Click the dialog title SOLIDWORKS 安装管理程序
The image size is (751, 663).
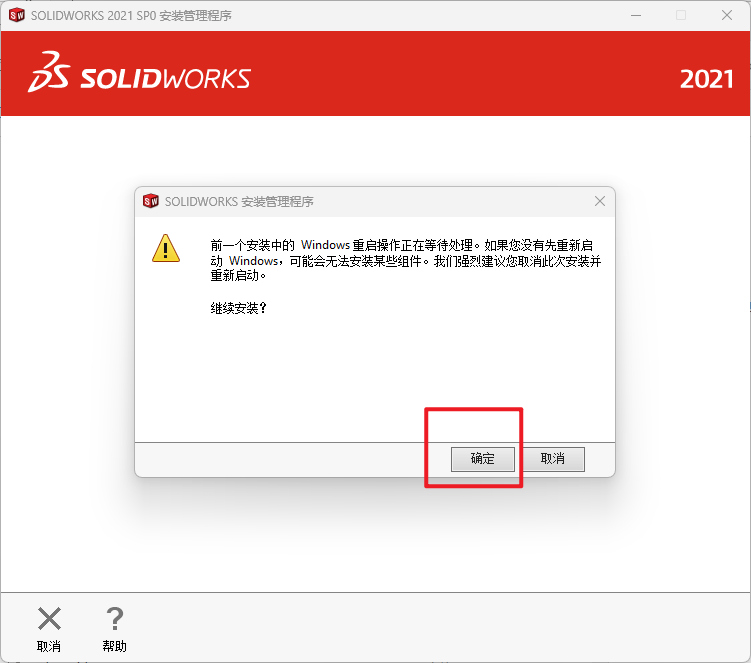[x=239, y=202]
